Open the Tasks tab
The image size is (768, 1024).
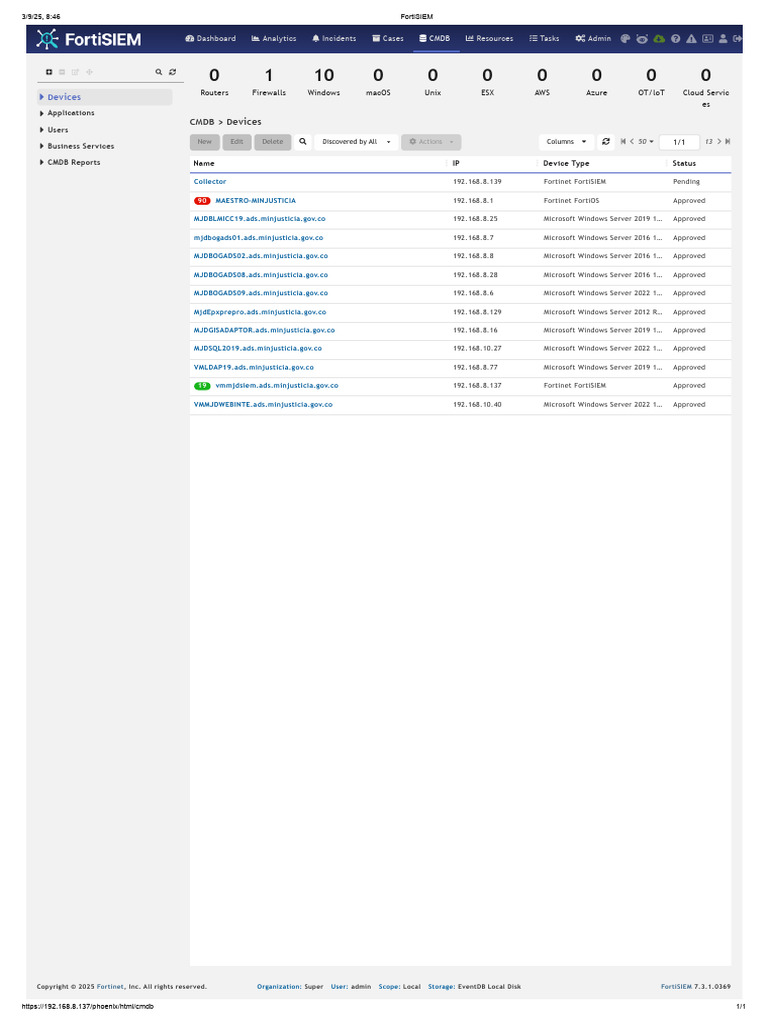(x=544, y=39)
